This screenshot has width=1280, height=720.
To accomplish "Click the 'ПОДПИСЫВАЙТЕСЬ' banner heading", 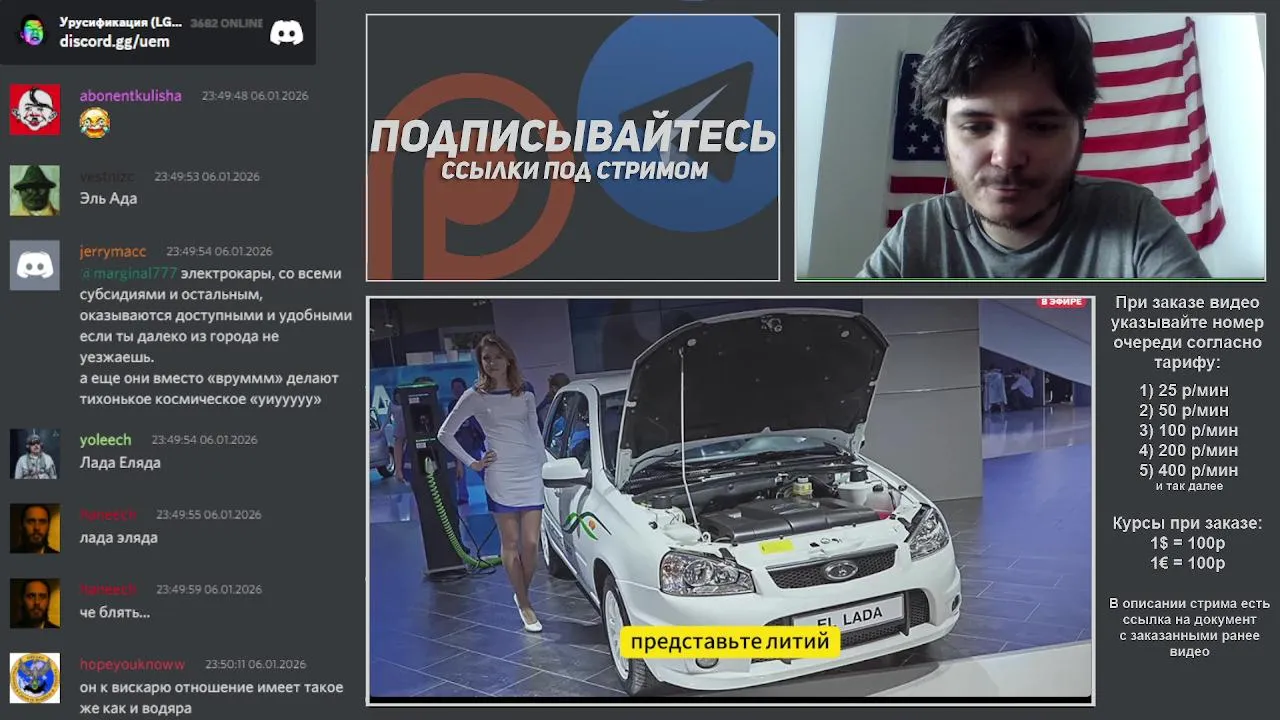I will pos(573,137).
